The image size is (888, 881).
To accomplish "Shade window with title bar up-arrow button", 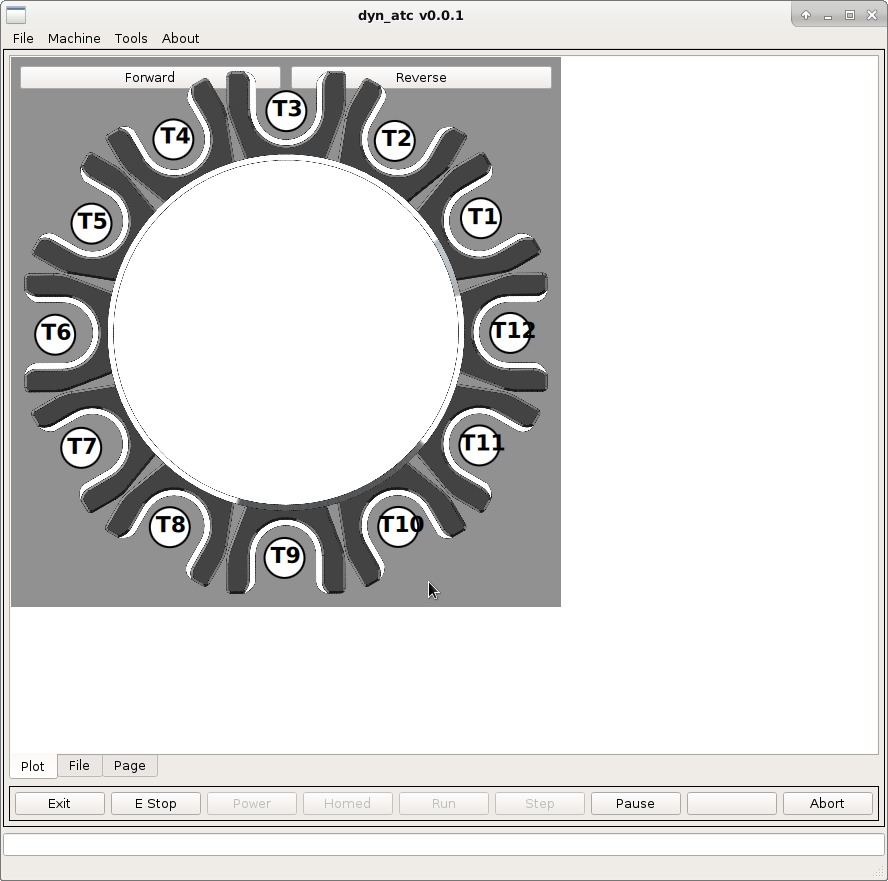I will tap(806, 15).
